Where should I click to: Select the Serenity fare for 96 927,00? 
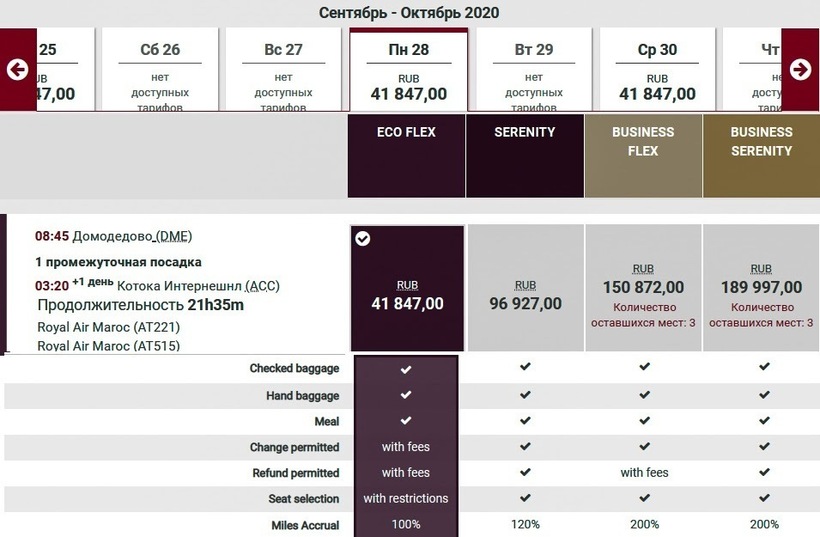[x=525, y=295]
